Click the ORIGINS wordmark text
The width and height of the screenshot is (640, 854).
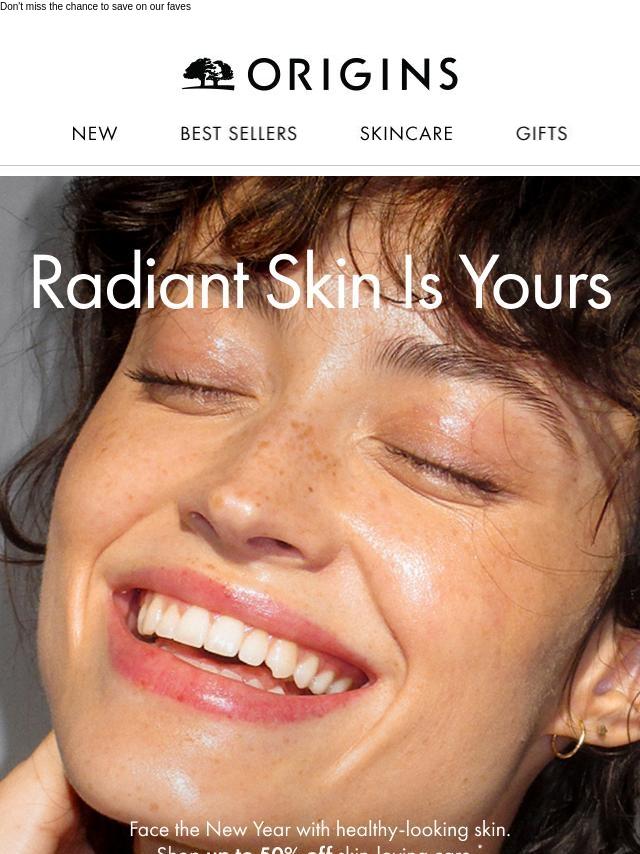pos(353,74)
